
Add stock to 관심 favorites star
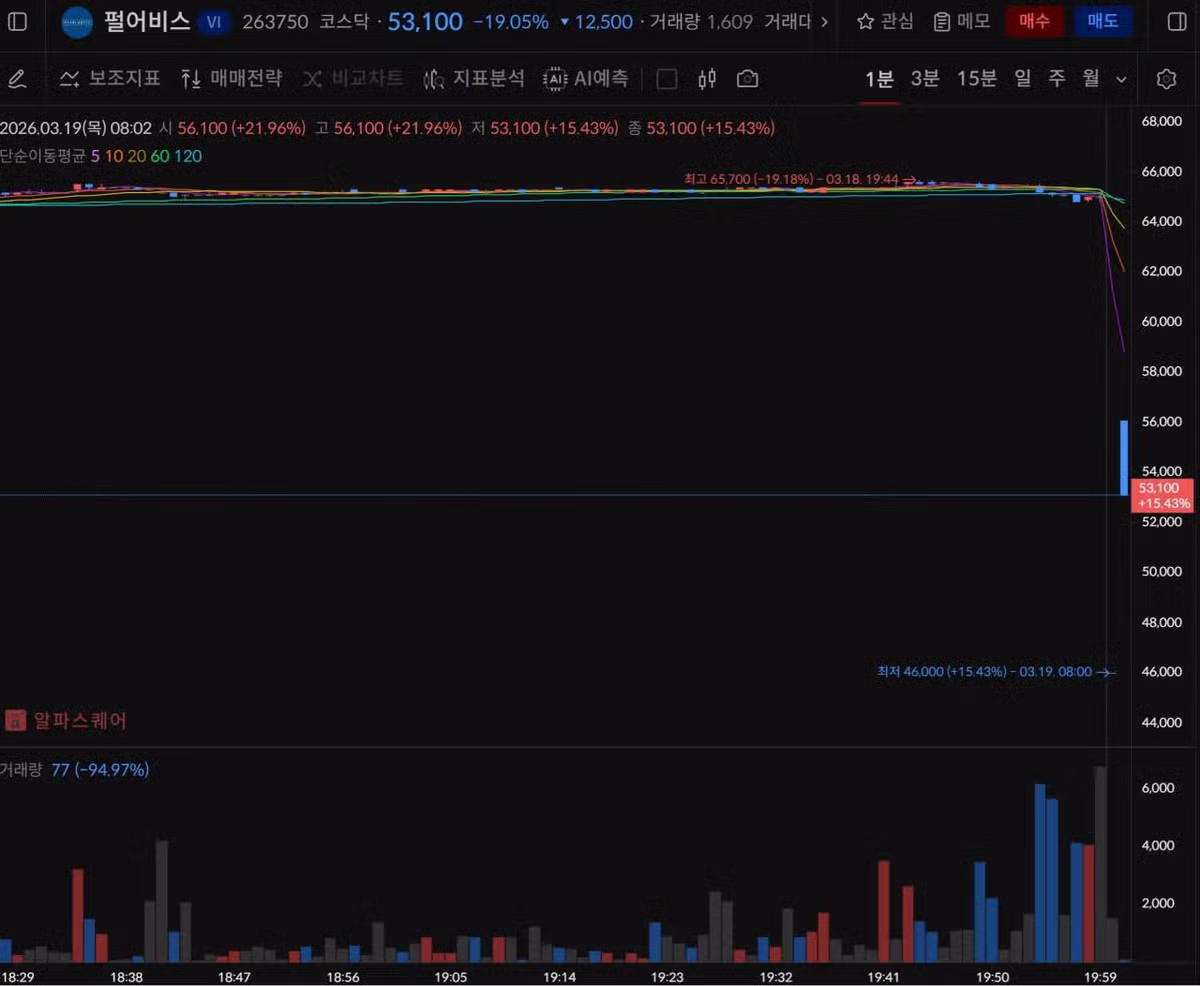[x=885, y=21]
